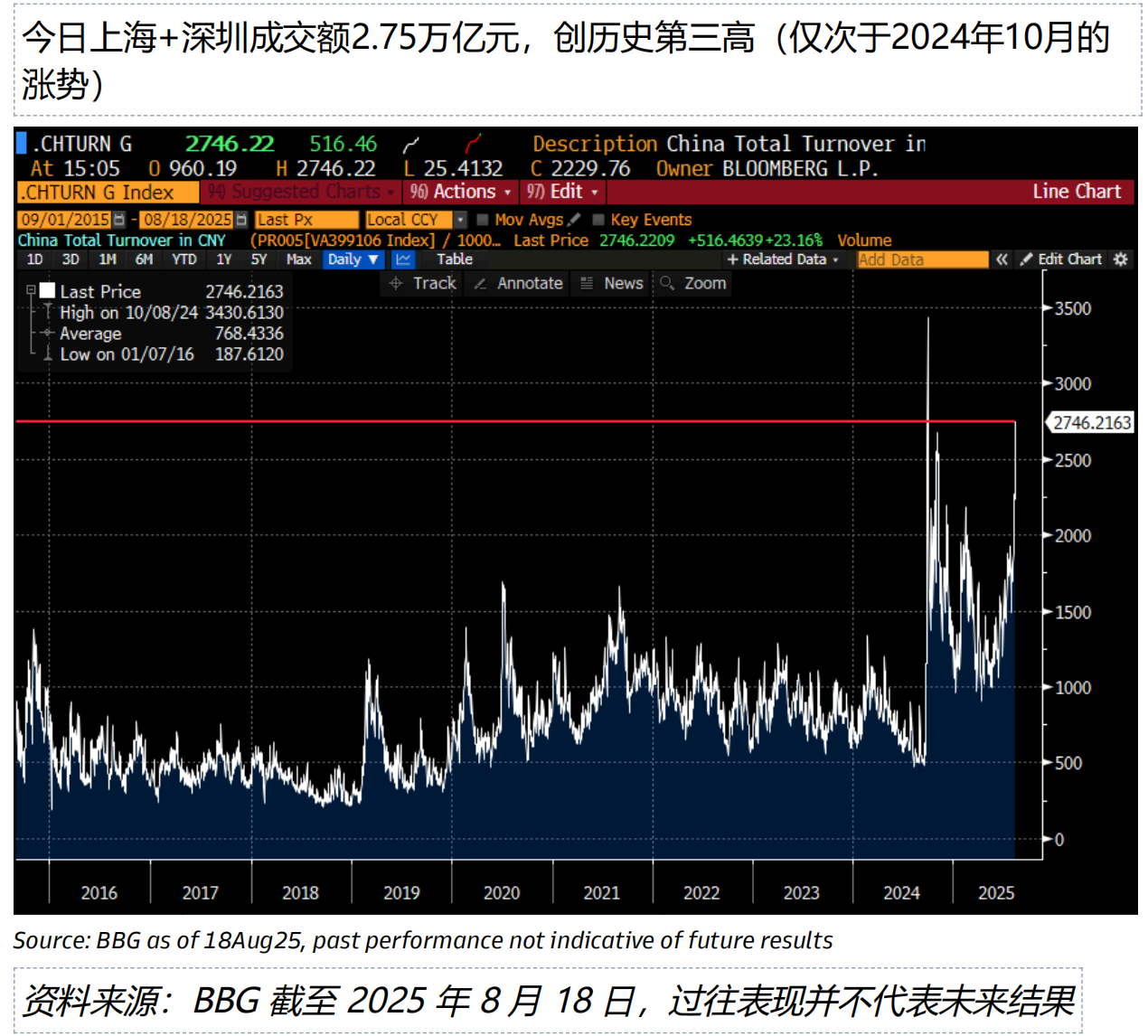Toggle Last Price series in legend
The height and width of the screenshot is (1036, 1148).
tap(48, 291)
